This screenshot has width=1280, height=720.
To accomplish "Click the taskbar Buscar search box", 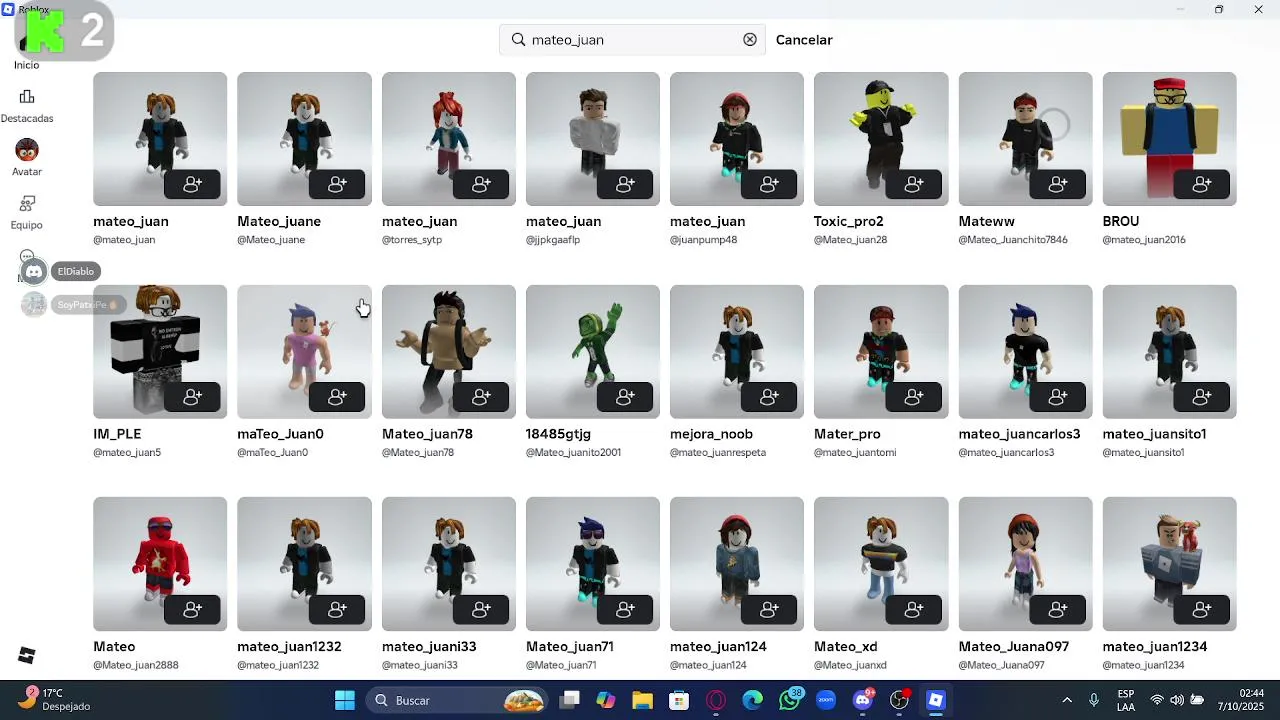I will pos(455,700).
